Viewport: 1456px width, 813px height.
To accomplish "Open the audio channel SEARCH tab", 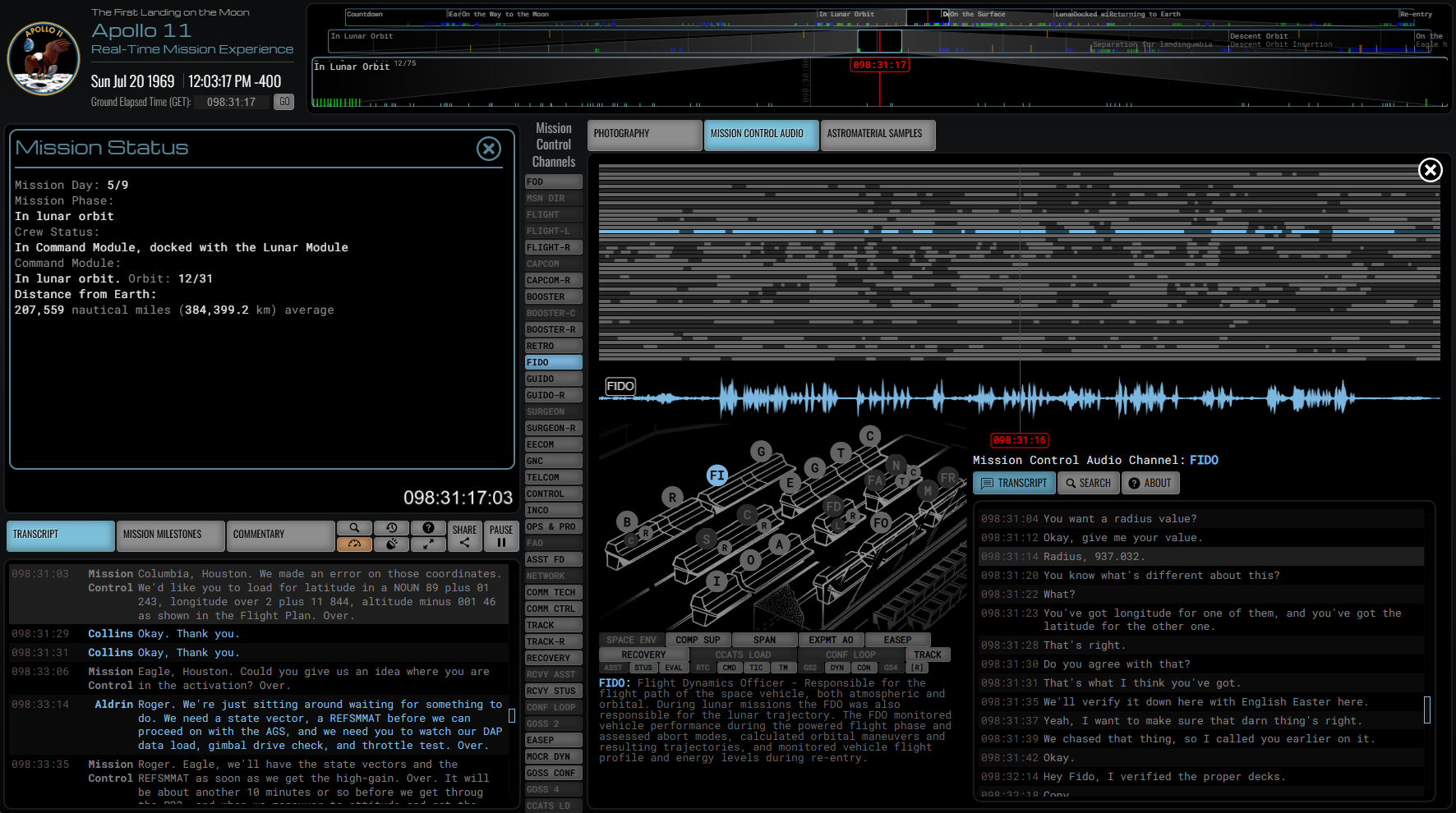I will [x=1088, y=483].
